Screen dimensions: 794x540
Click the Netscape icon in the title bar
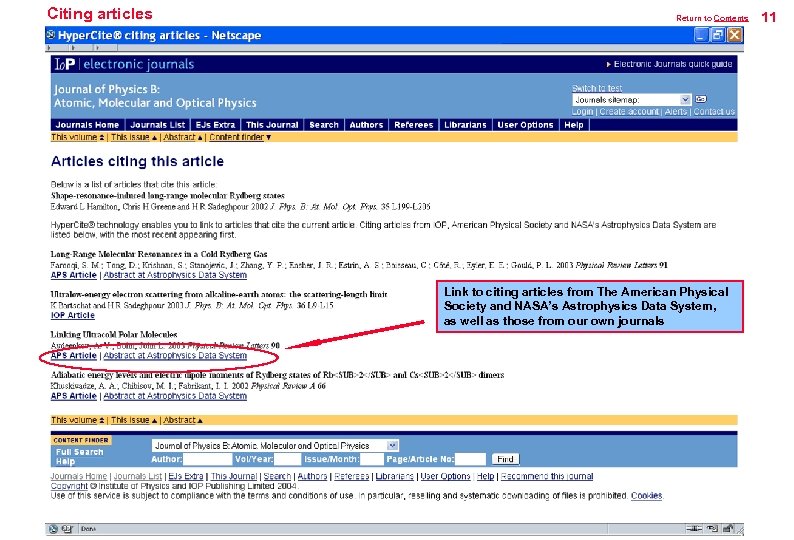[51, 35]
